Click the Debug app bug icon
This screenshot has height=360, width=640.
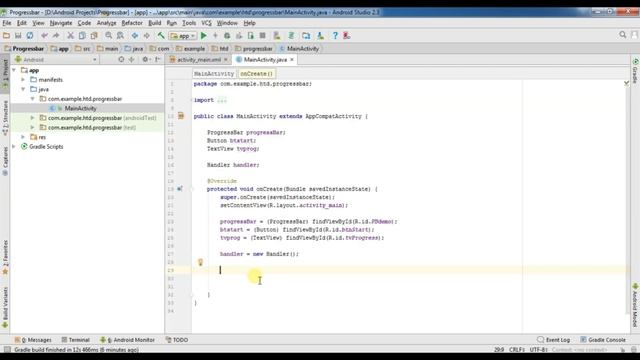coord(227,36)
